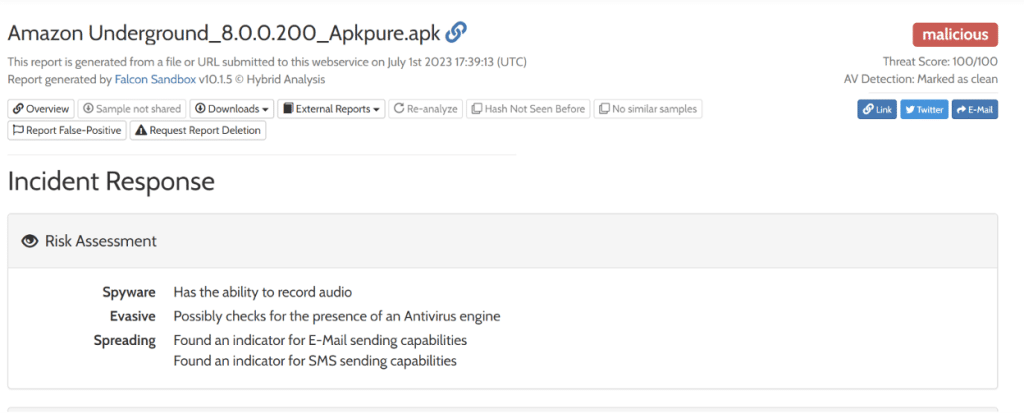Click the Threat Score 100/100 text
Image resolution: width=1024 pixels, height=414 pixels.
coord(940,61)
